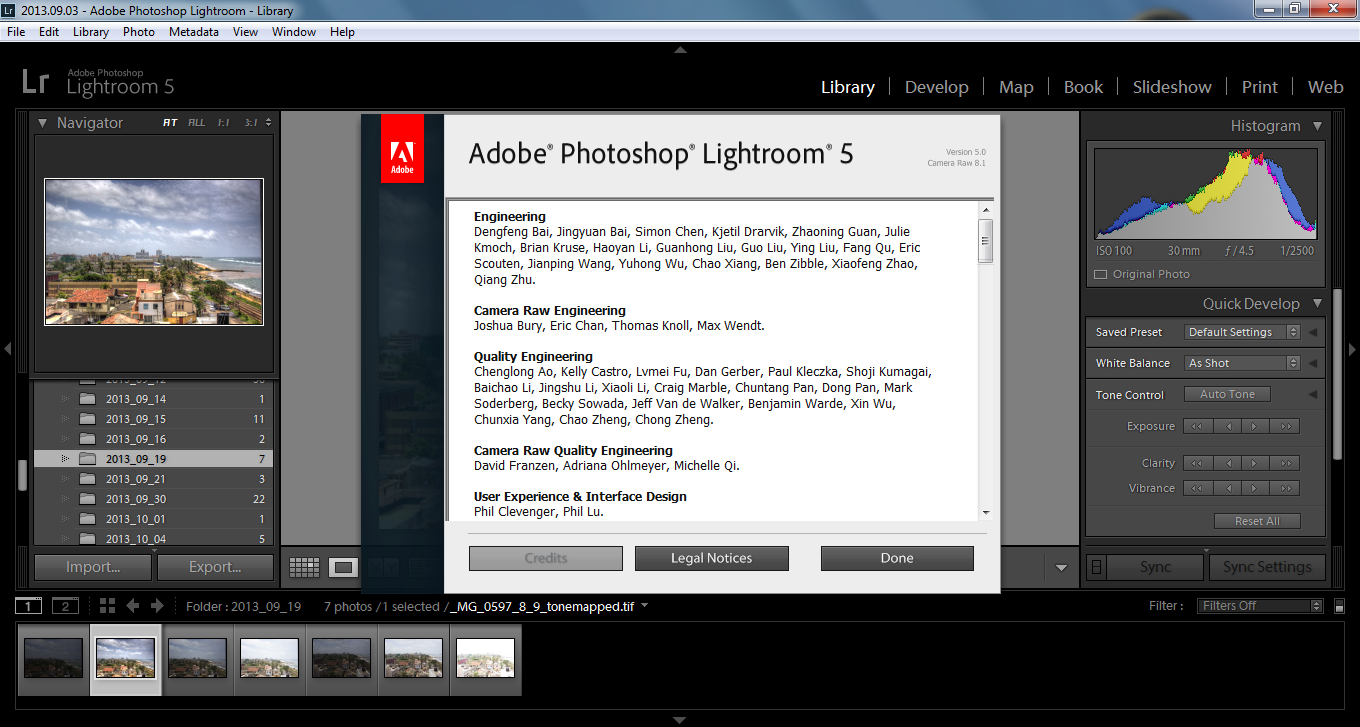The image size is (1360, 727).
Task: Switch to Loupe view in the toolbar
Action: (343, 568)
